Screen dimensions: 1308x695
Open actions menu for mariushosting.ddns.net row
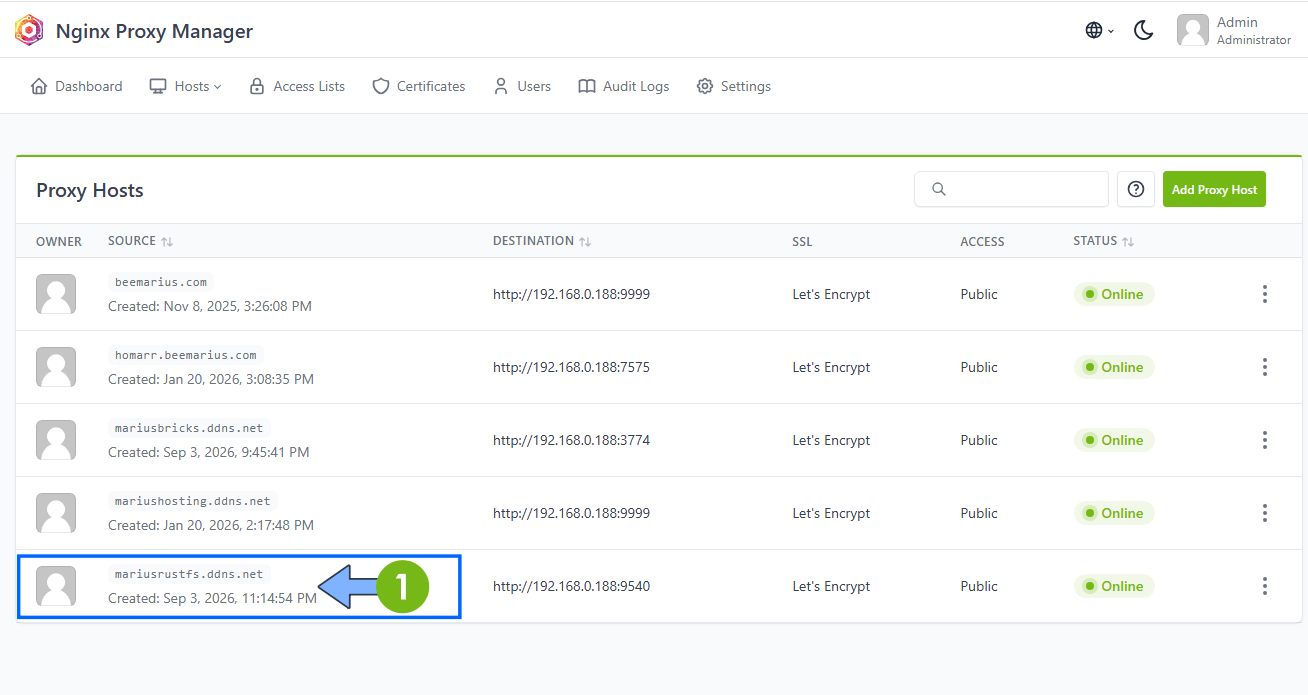pyautogui.click(x=1265, y=513)
